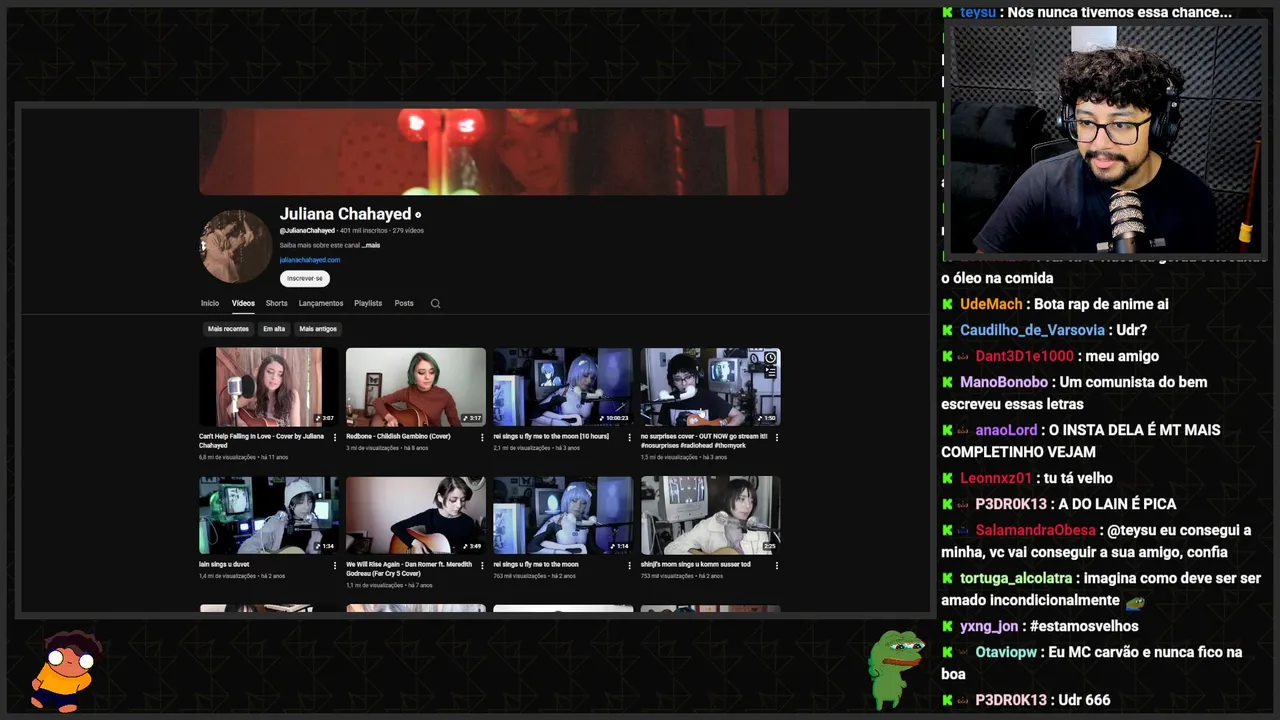The height and width of the screenshot is (720, 1280).
Task: Click '401 mil inscritos' subscriber count
Action: point(363,231)
